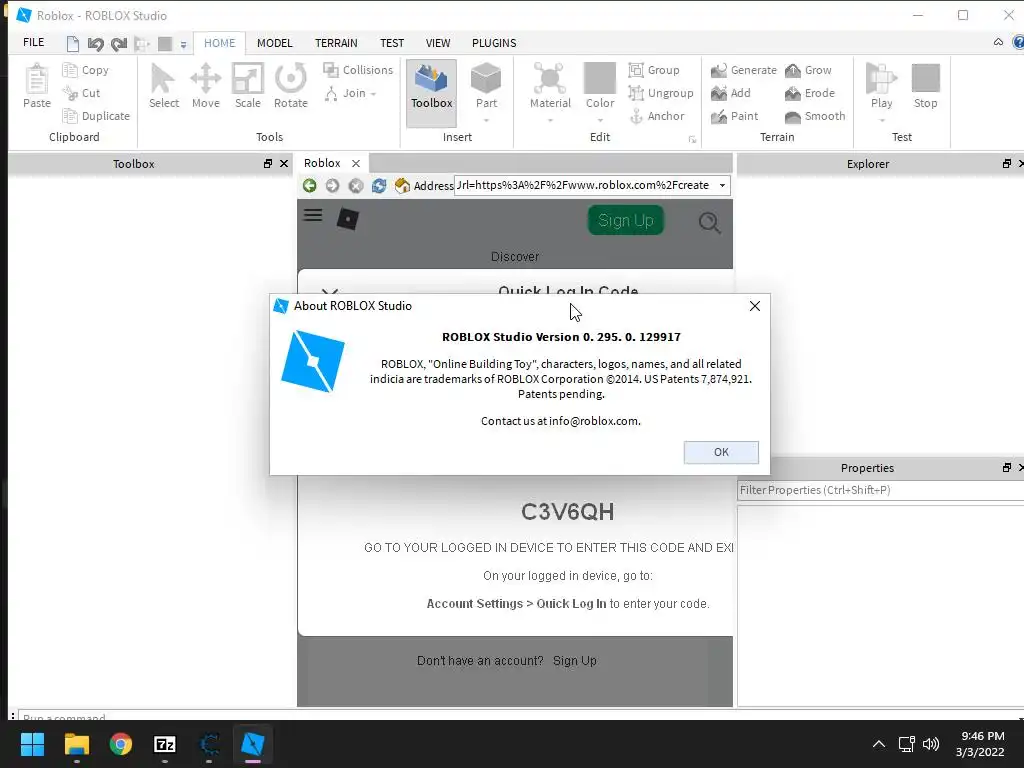
Task: Click the terrain Smooth tool
Action: pyautogui.click(x=815, y=116)
